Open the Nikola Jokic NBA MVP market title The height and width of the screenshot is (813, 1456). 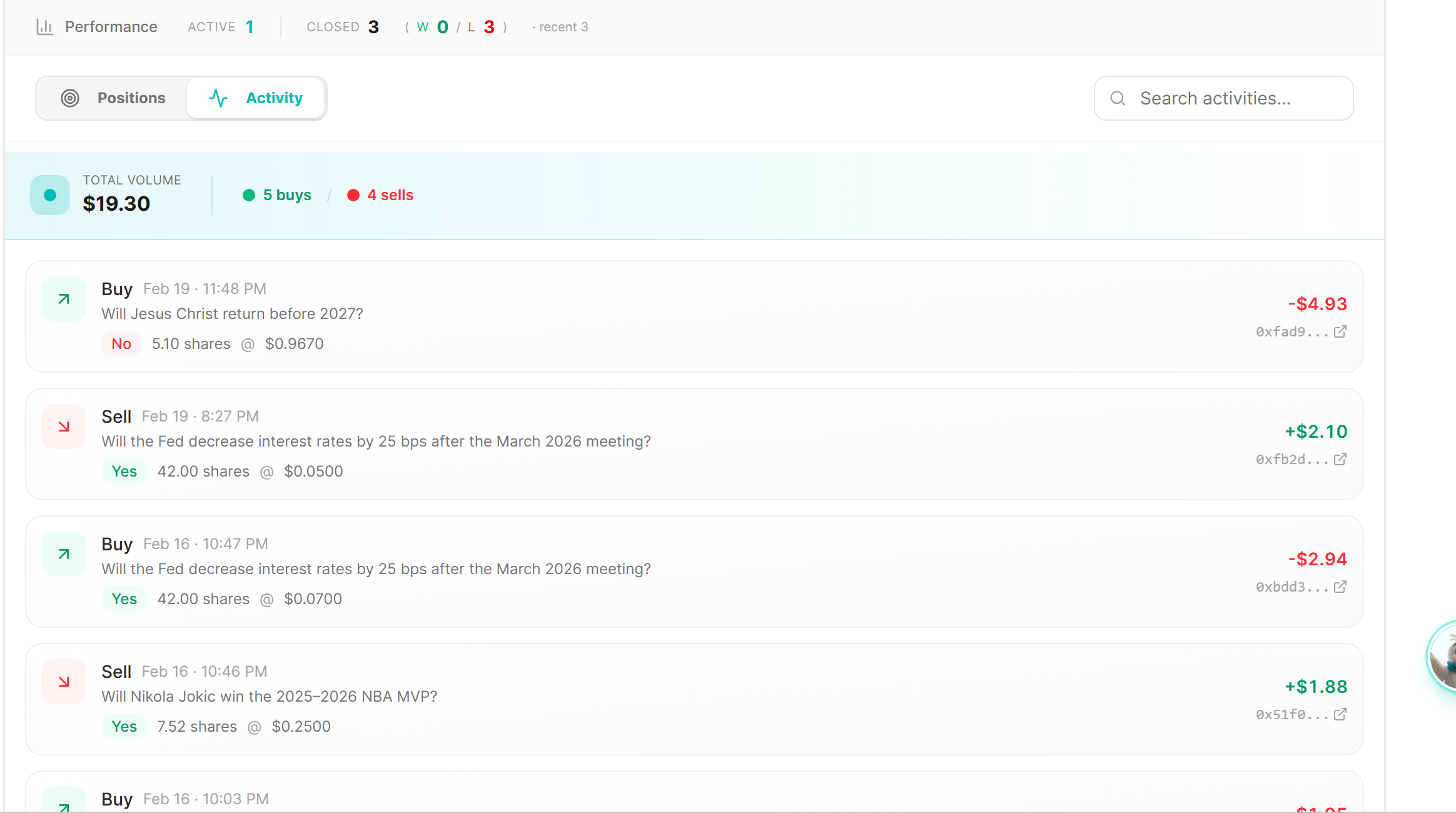(x=269, y=696)
